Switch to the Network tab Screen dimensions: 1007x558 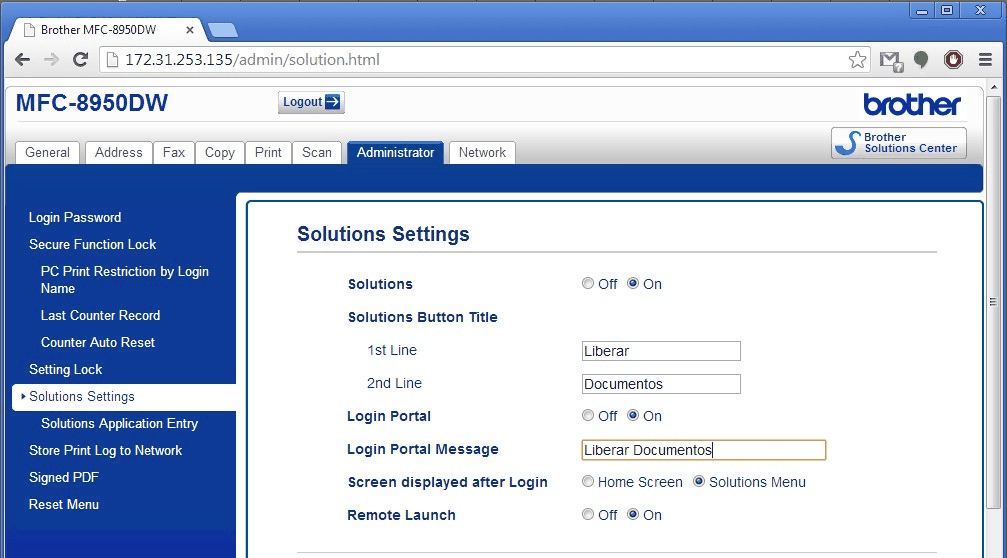[x=482, y=153]
